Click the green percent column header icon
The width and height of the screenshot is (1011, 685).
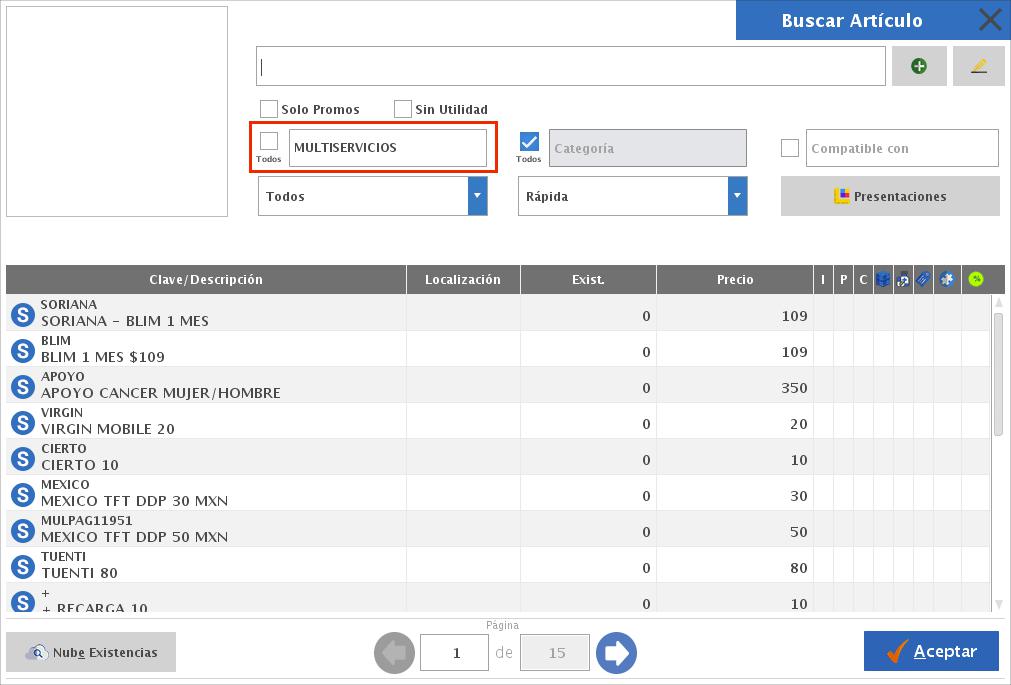976,280
